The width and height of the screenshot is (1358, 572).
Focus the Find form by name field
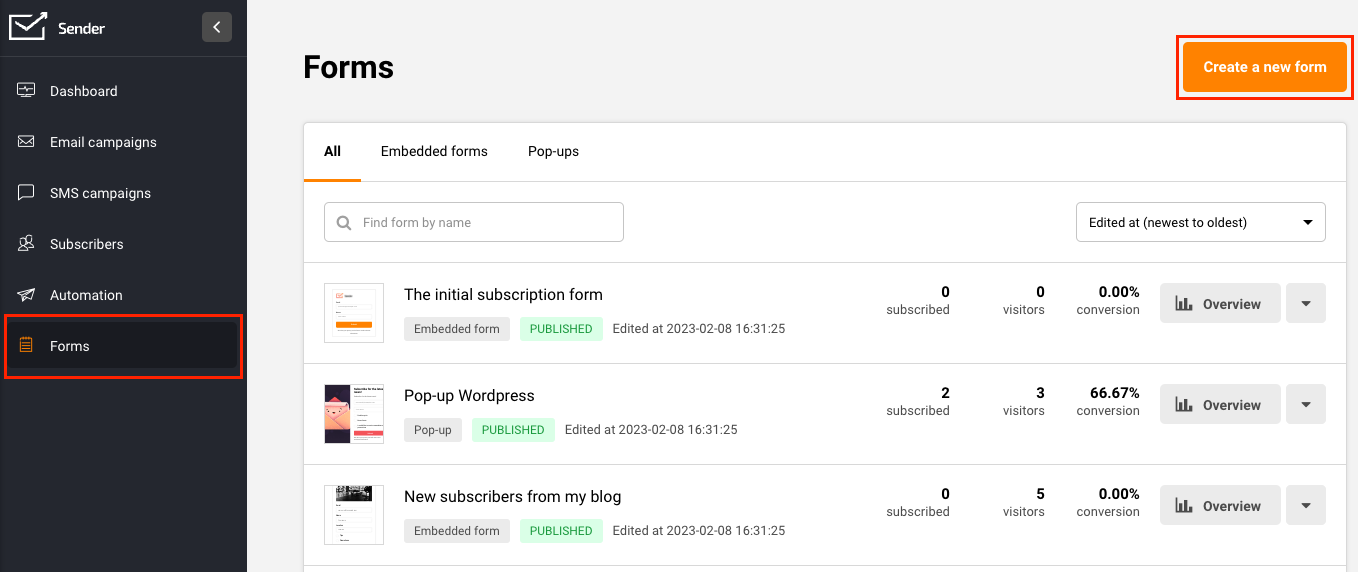(490, 222)
